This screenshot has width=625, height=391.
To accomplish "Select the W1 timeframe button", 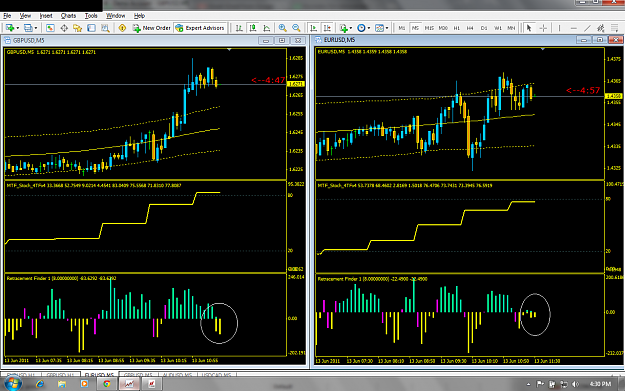I will (498, 28).
